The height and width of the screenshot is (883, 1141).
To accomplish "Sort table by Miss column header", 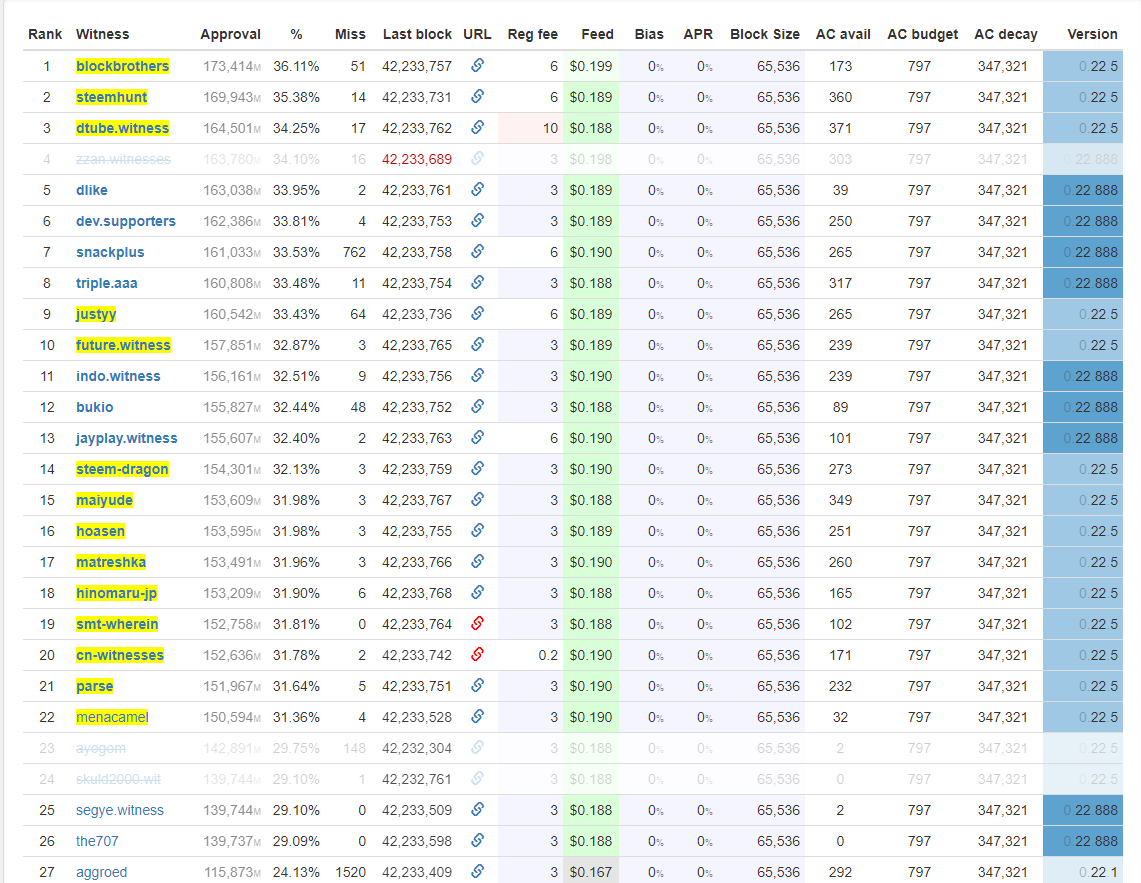I will 350,34.
